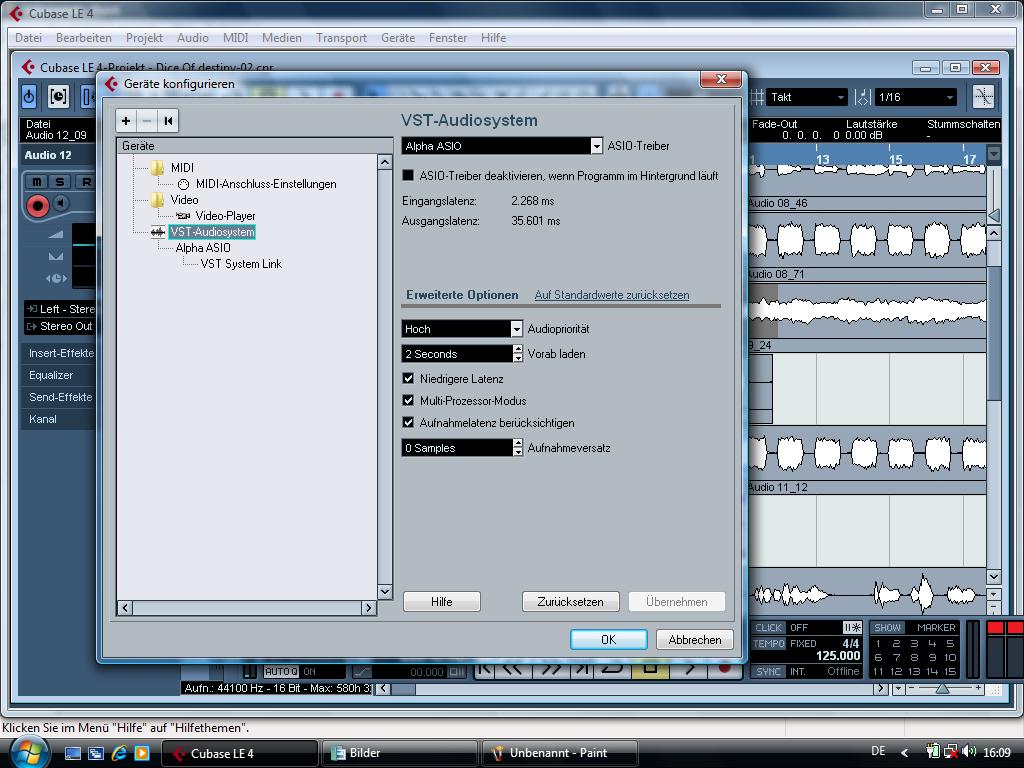The width and height of the screenshot is (1024, 768).
Task: Toggle the monitor speaker icon on Audio 12
Action: [61, 204]
